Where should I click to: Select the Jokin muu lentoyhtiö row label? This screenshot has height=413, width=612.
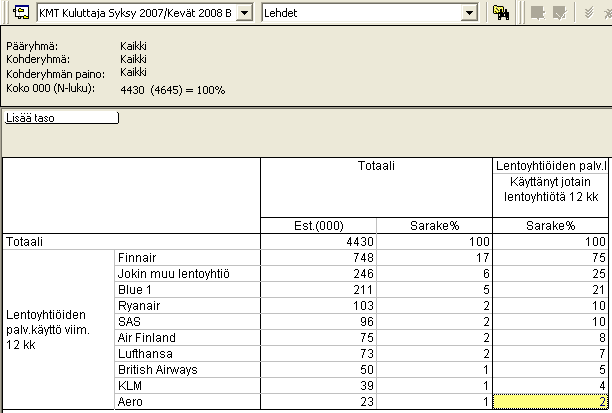187,274
